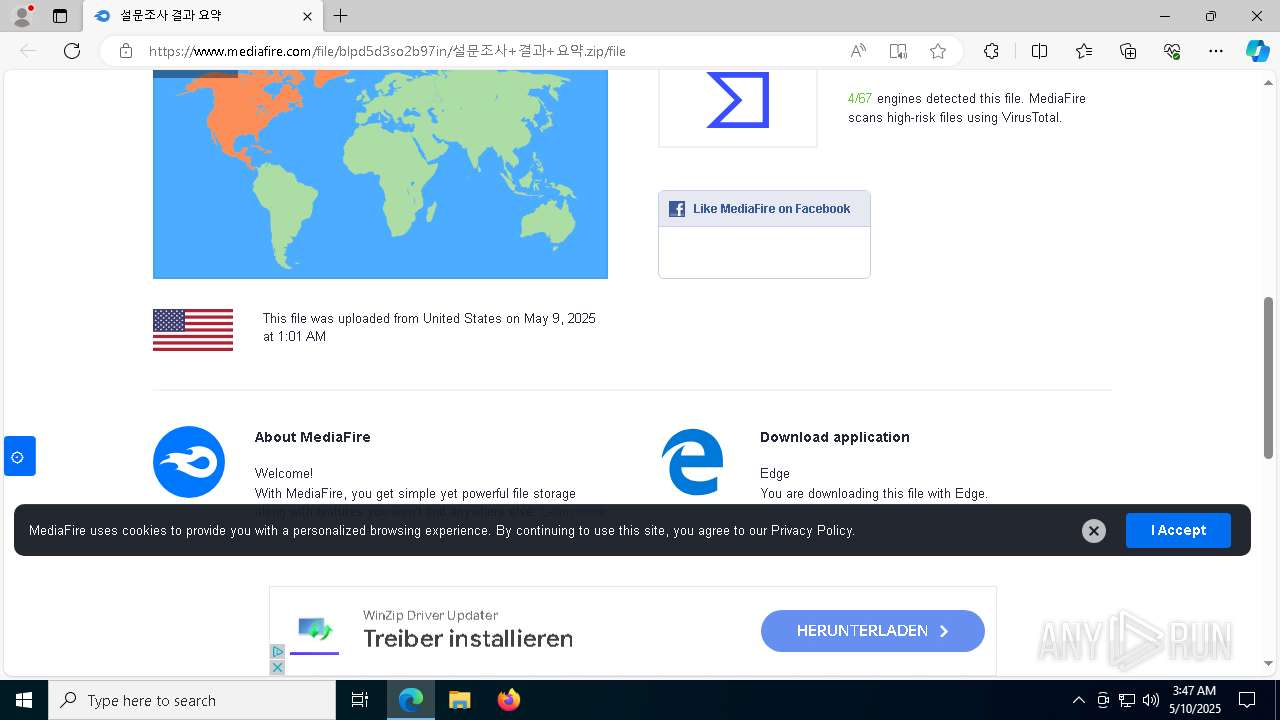Open the notification center

click(1247, 700)
